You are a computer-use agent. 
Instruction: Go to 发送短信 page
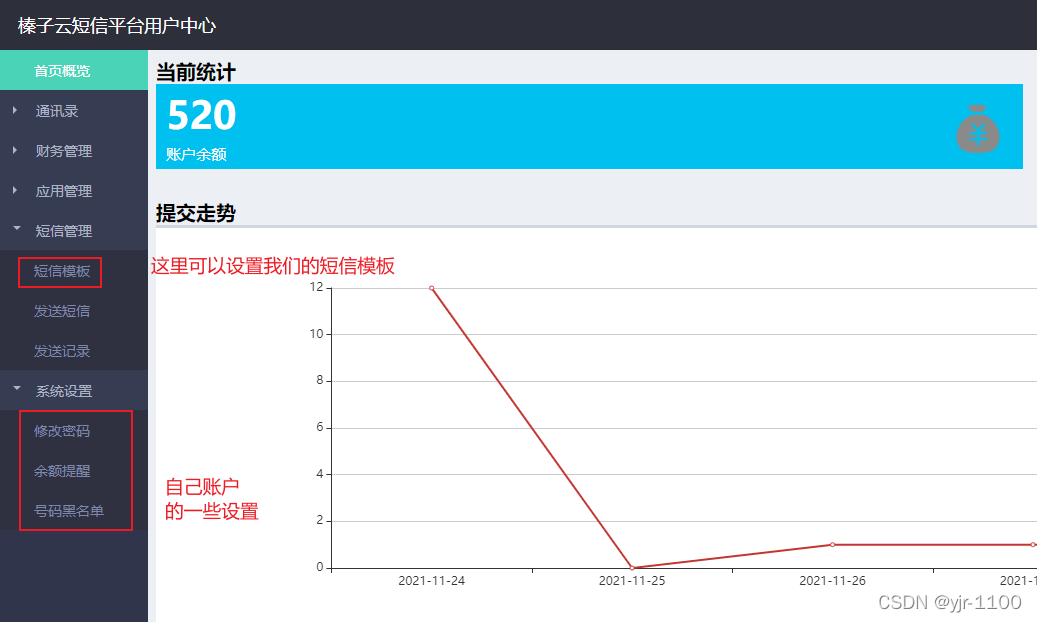point(62,311)
